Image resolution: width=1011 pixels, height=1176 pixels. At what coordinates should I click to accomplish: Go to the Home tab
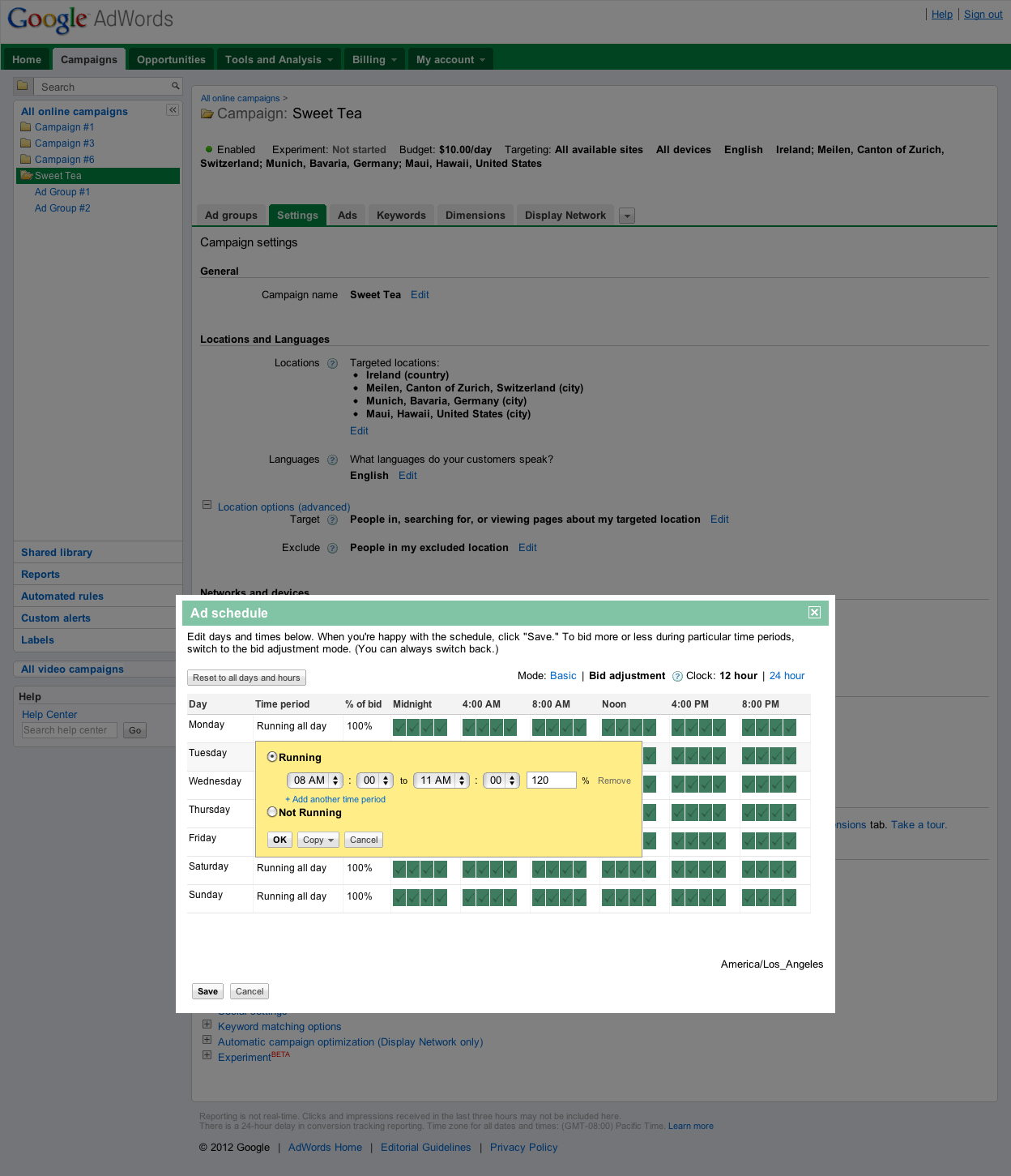tap(27, 59)
